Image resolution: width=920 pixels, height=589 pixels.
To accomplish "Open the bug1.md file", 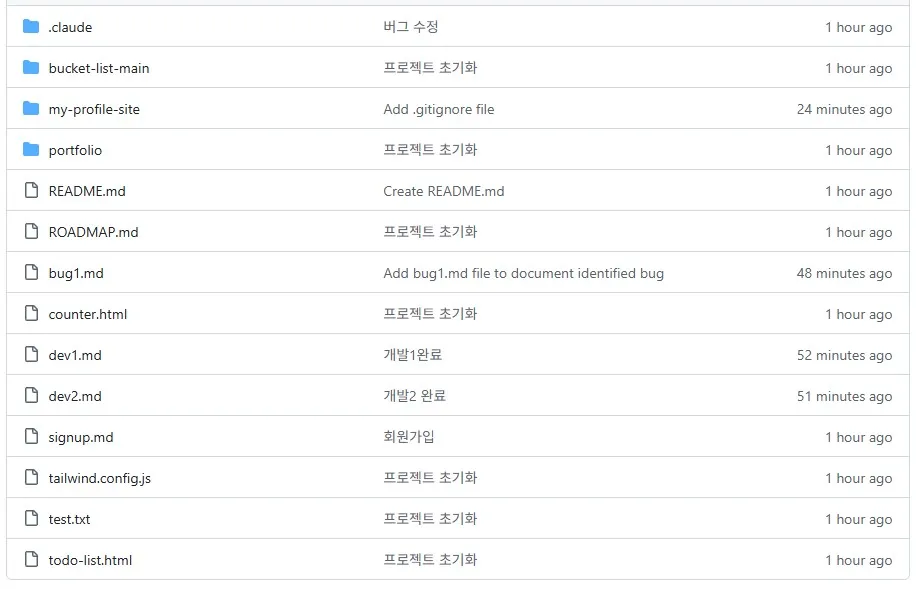I will (x=72, y=273).
